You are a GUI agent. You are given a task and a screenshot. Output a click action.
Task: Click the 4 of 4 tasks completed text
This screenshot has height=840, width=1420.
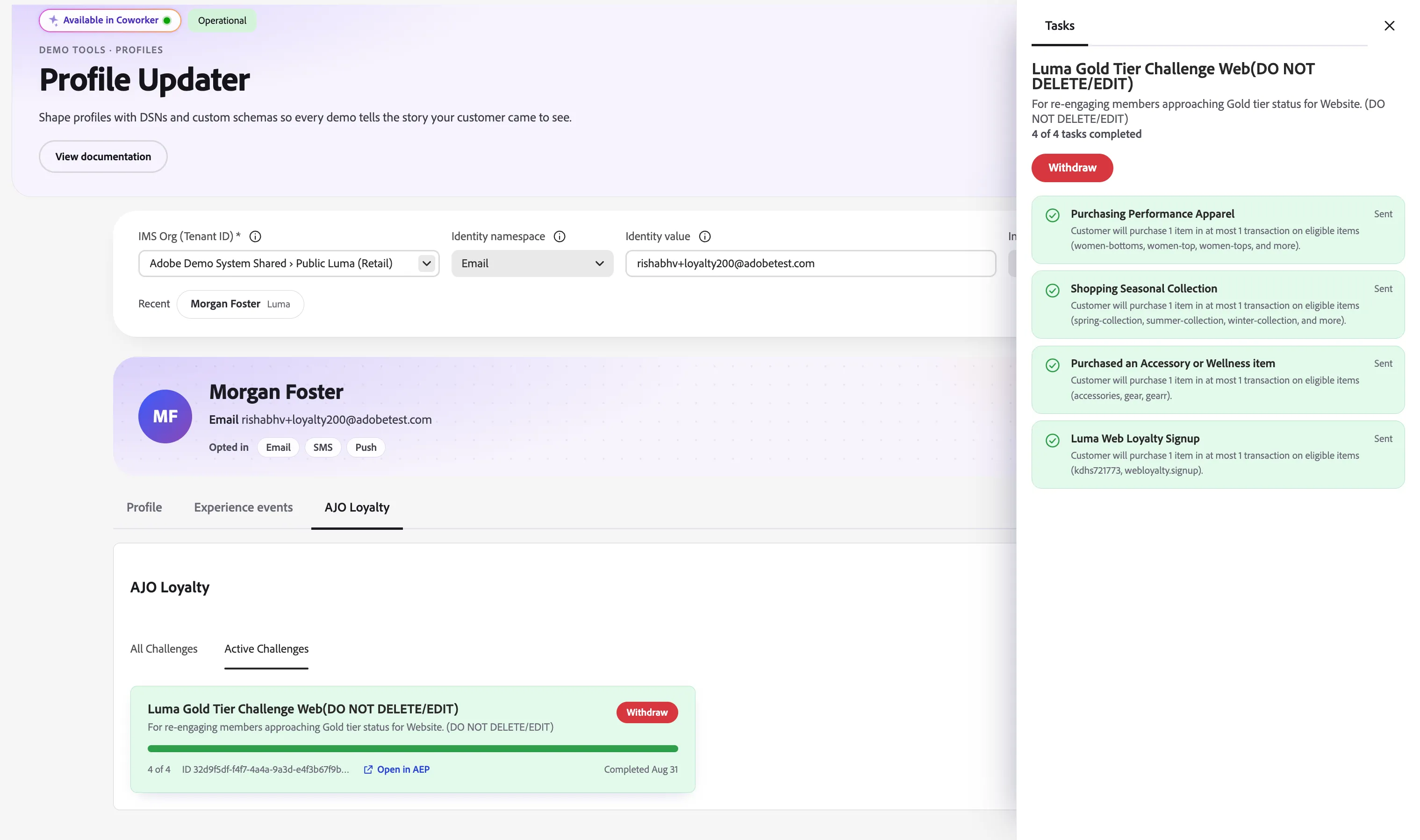point(1087,134)
